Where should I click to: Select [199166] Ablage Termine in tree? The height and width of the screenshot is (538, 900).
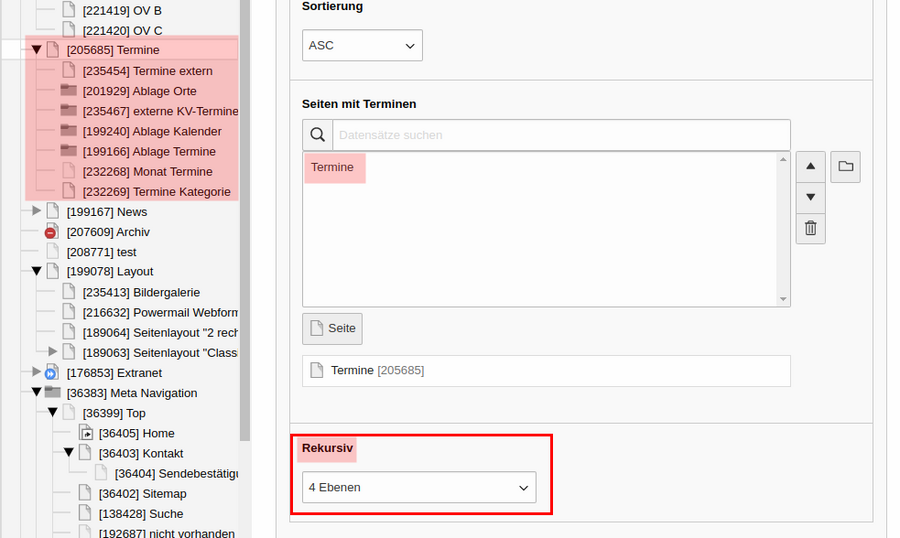(149, 152)
